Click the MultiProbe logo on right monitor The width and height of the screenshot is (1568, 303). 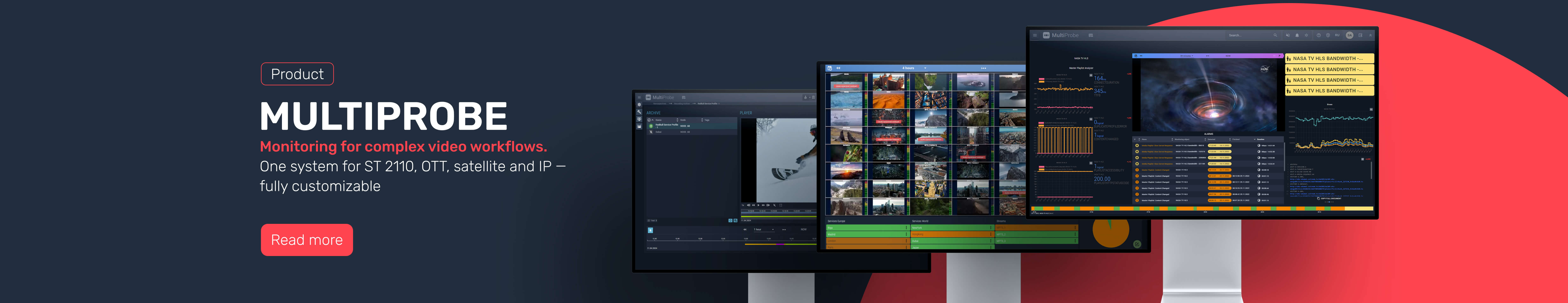coord(1061,35)
